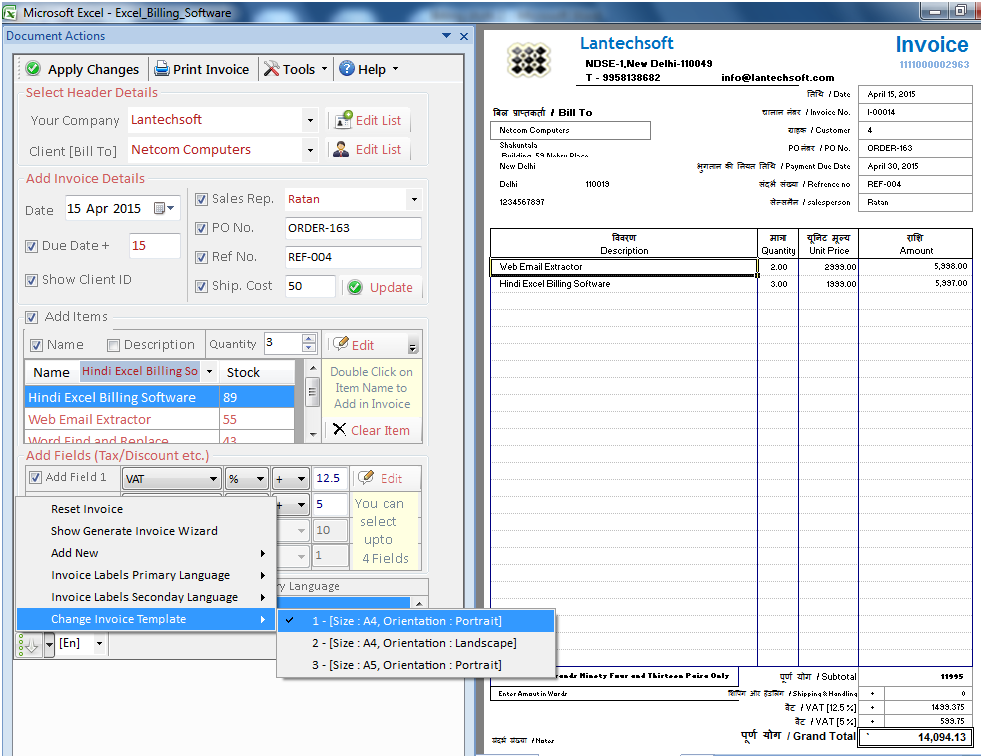Click the Print Invoice button label
The height and width of the screenshot is (756, 981).
coord(211,69)
